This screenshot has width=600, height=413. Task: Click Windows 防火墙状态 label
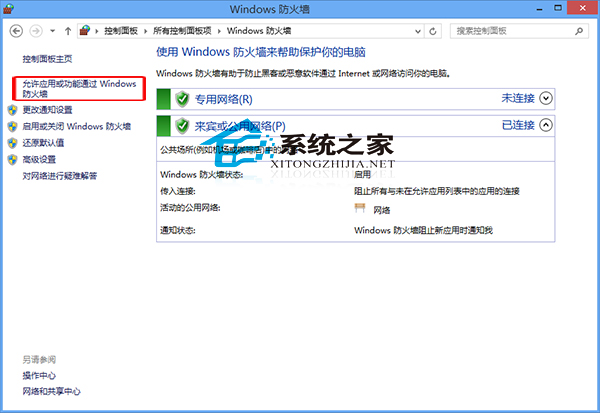(202, 175)
